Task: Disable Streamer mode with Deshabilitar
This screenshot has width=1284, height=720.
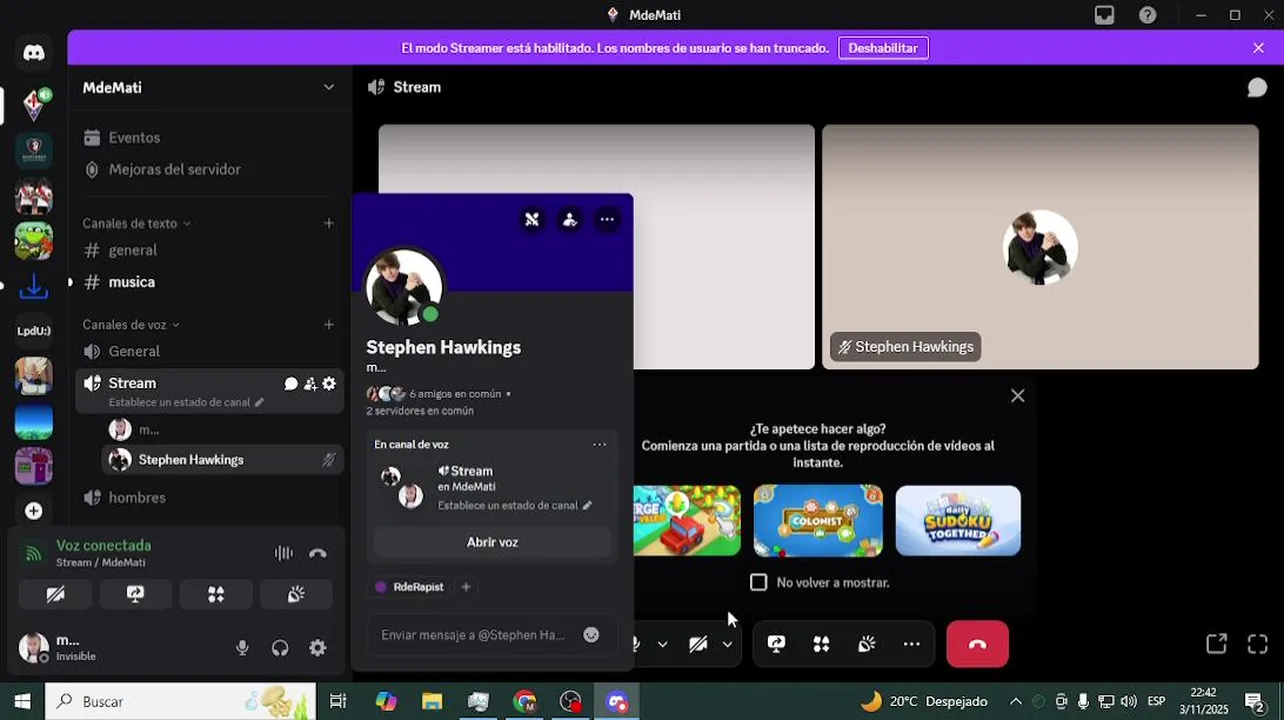Action: click(883, 48)
